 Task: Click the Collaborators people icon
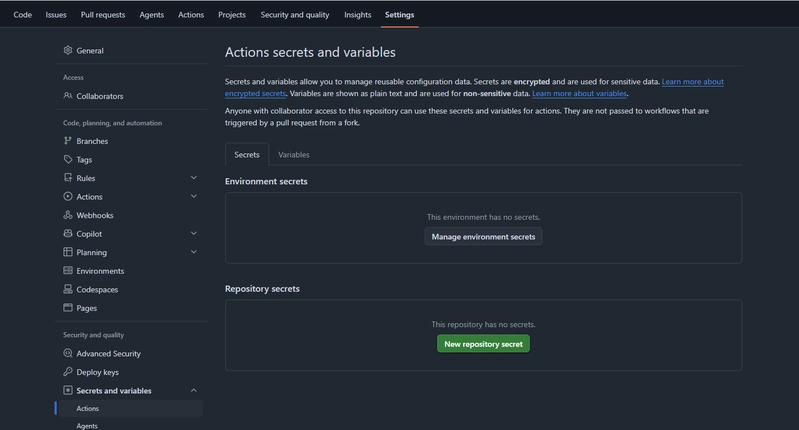68,95
